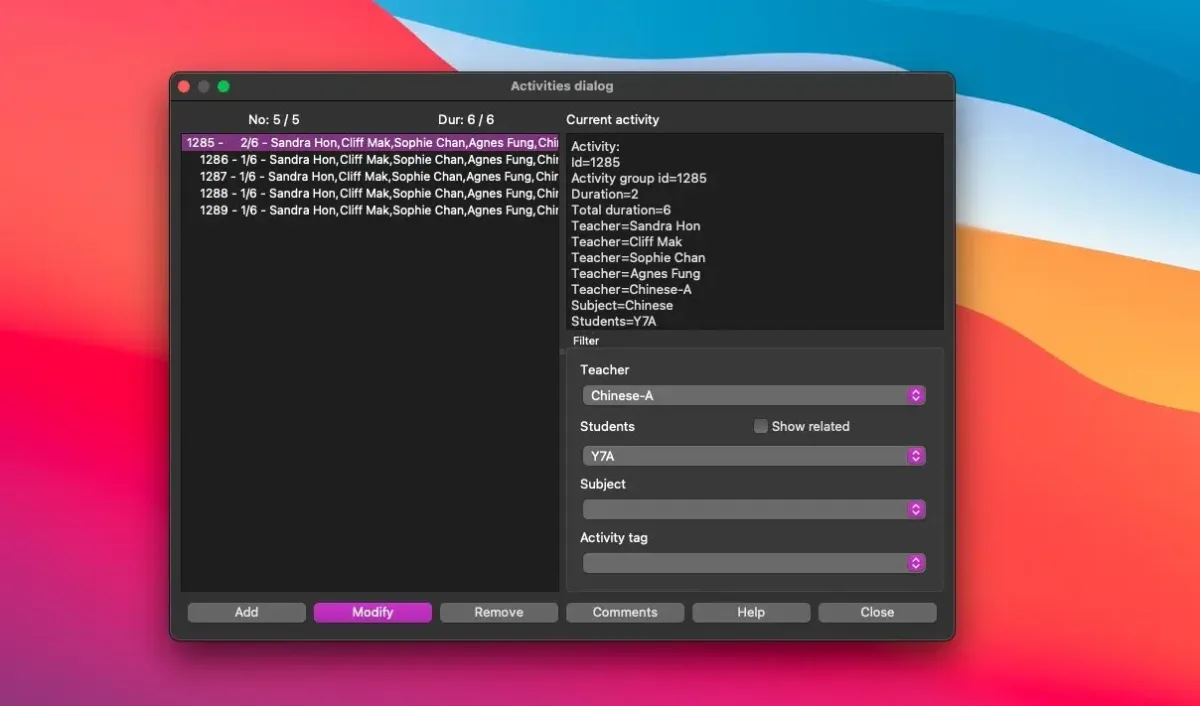
Task: Click the 'Teacher=Agnes Fung' line
Action: [636, 274]
